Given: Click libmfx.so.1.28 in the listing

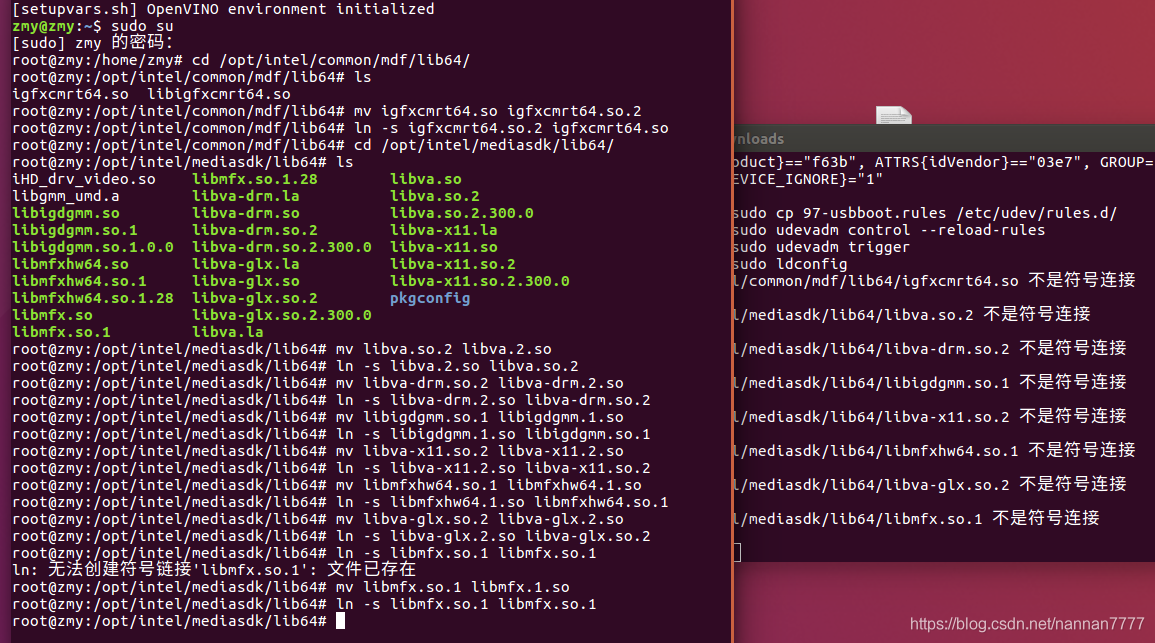Looking at the screenshot, I should (254, 179).
